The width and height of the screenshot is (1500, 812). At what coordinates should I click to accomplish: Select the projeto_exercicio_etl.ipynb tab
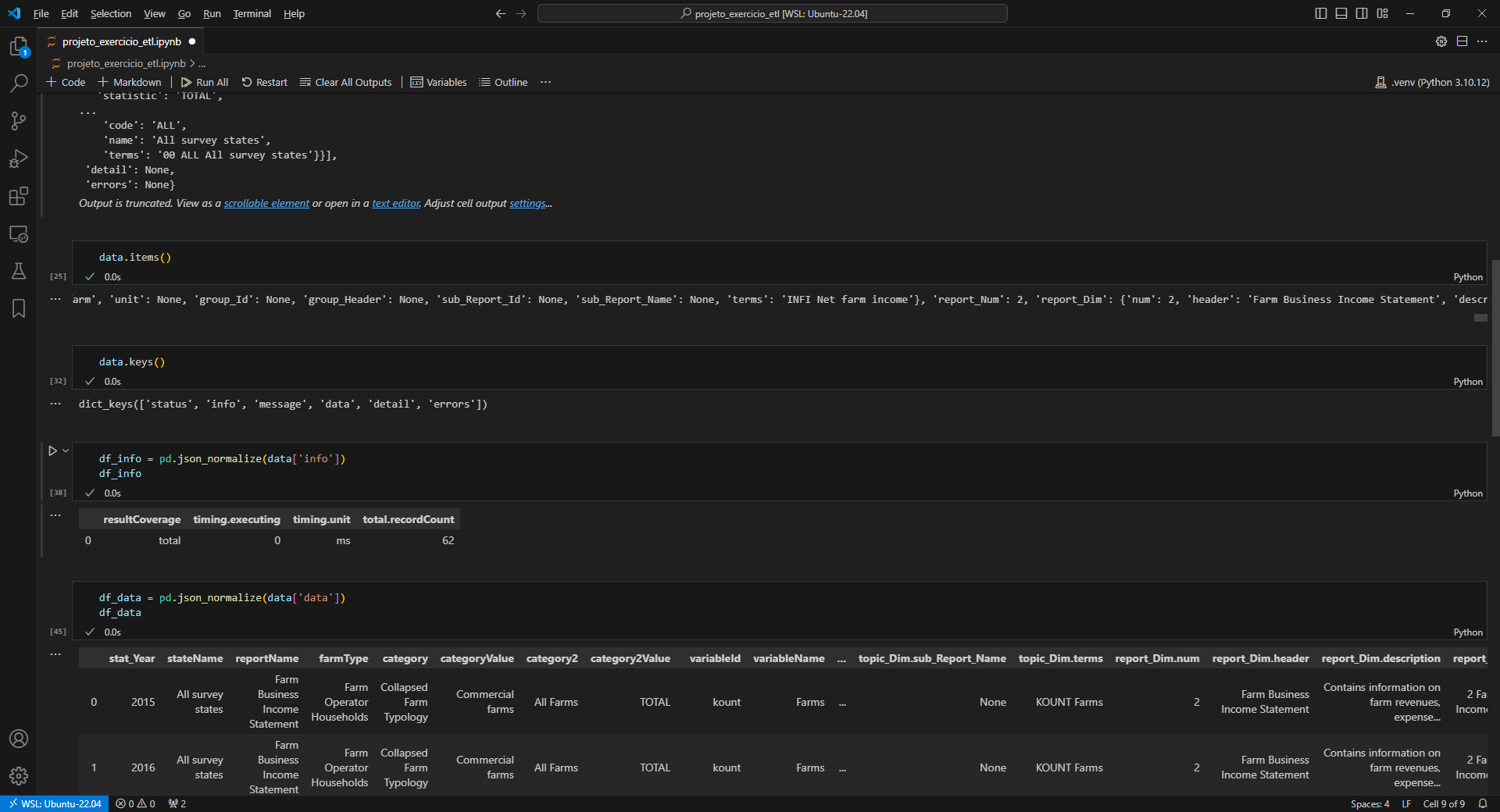coord(121,41)
